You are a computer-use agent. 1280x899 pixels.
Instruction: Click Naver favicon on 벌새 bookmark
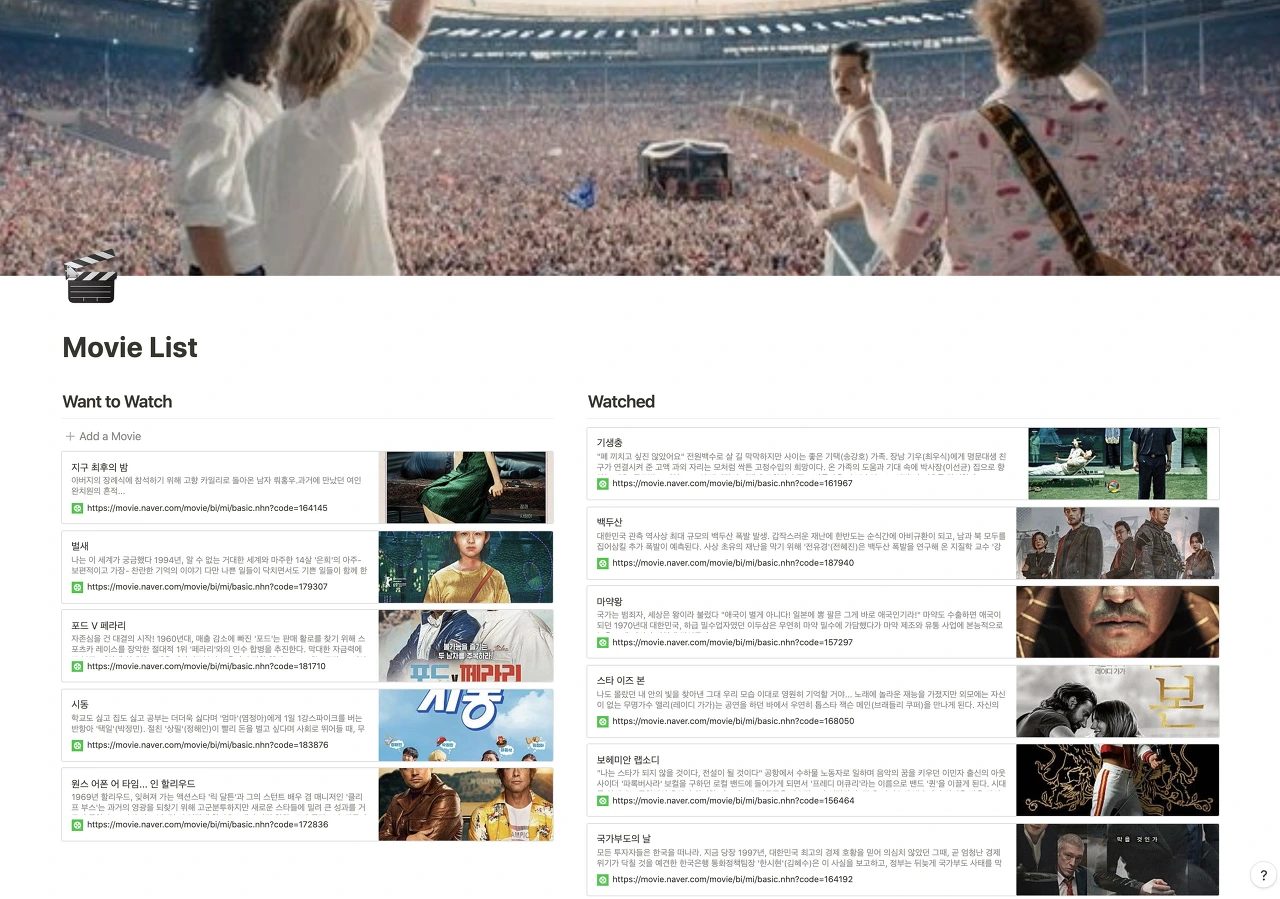click(x=77, y=587)
